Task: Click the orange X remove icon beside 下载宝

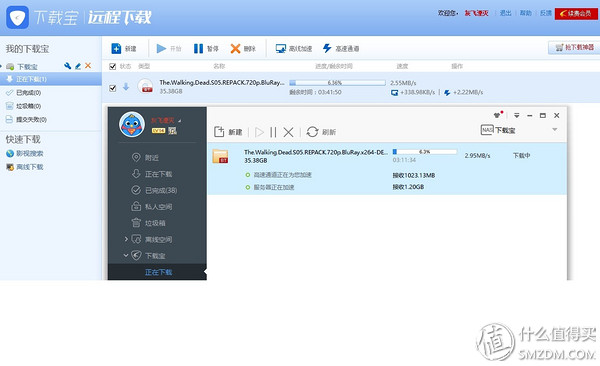Action: [88, 66]
